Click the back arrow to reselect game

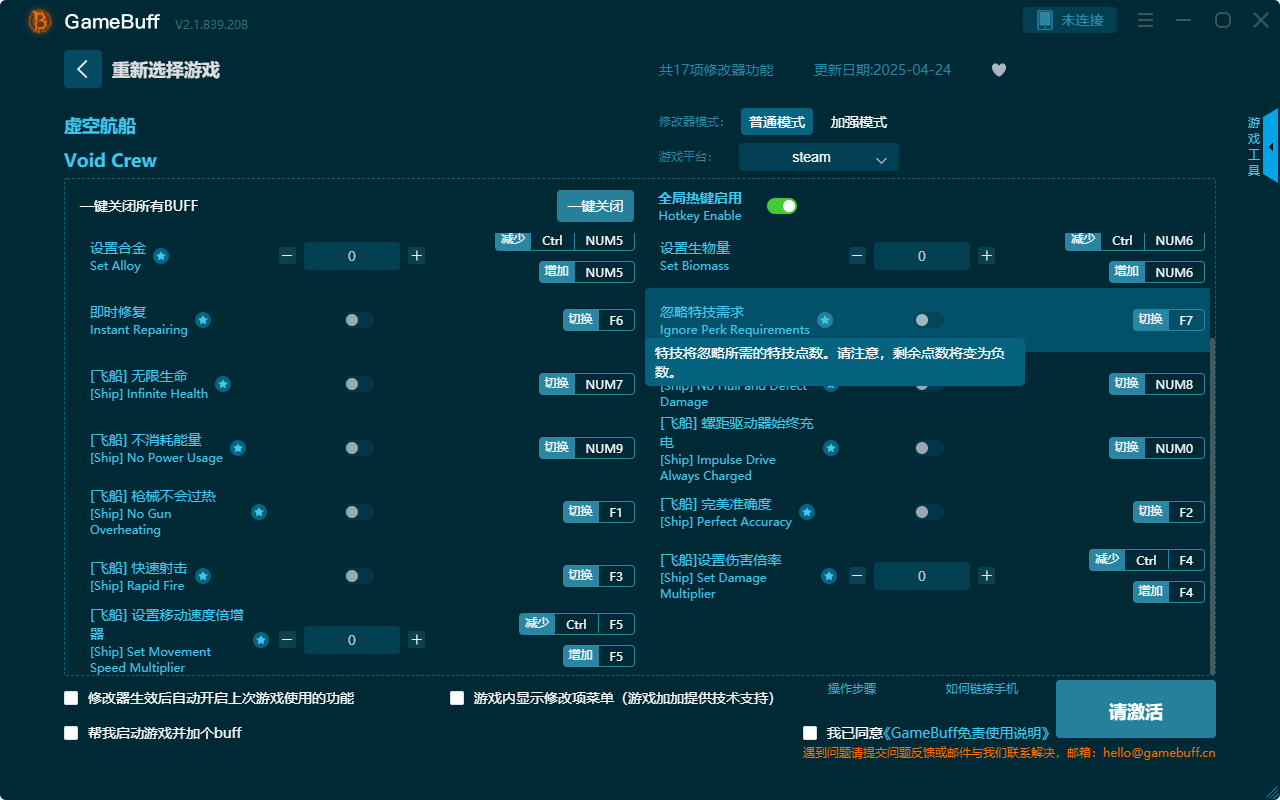click(x=83, y=69)
